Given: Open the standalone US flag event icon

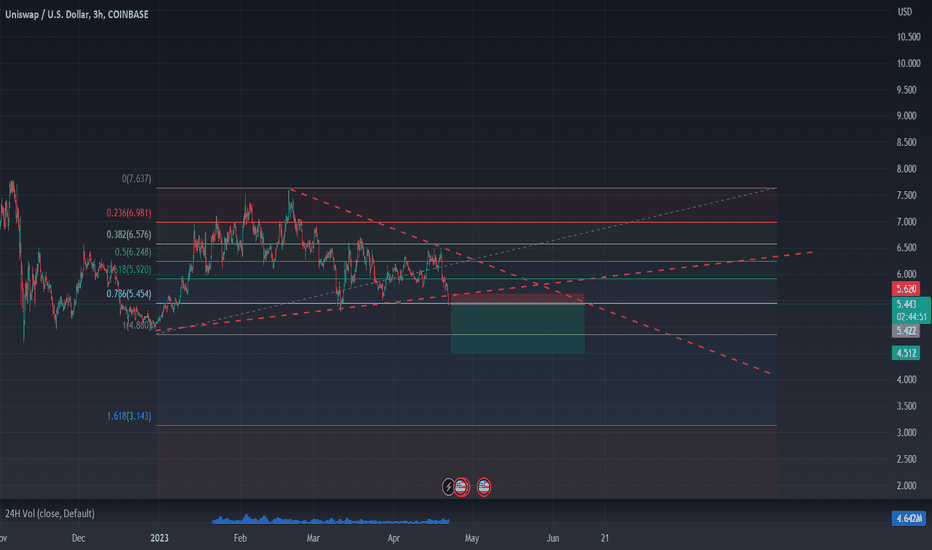Looking at the screenshot, I should click(484, 487).
